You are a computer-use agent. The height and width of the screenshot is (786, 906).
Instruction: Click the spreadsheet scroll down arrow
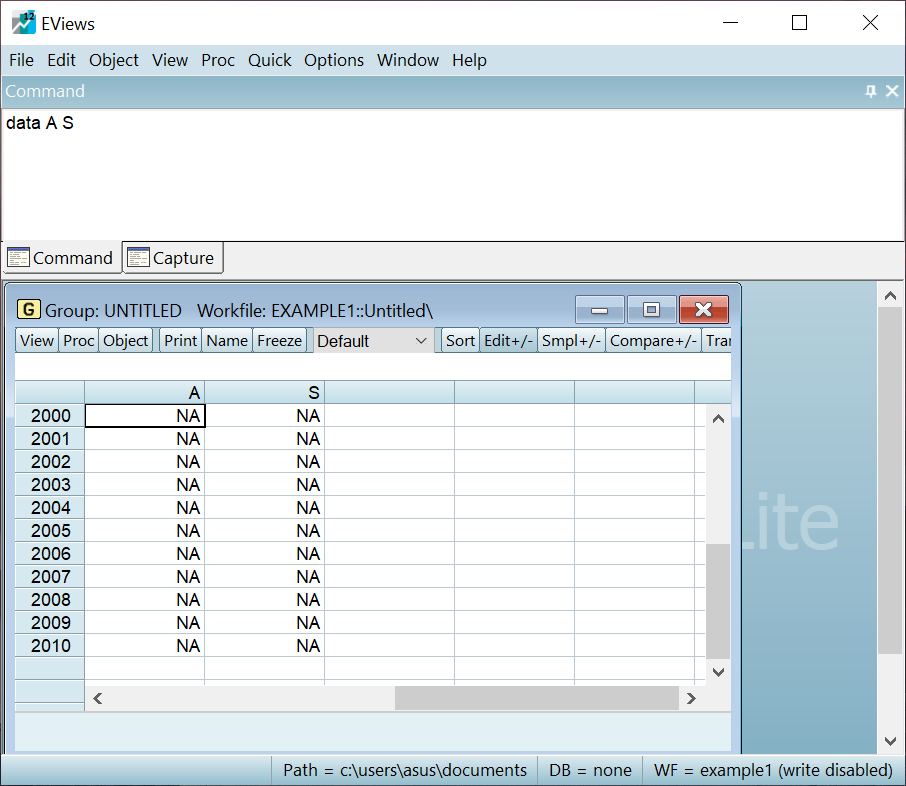coord(717,672)
